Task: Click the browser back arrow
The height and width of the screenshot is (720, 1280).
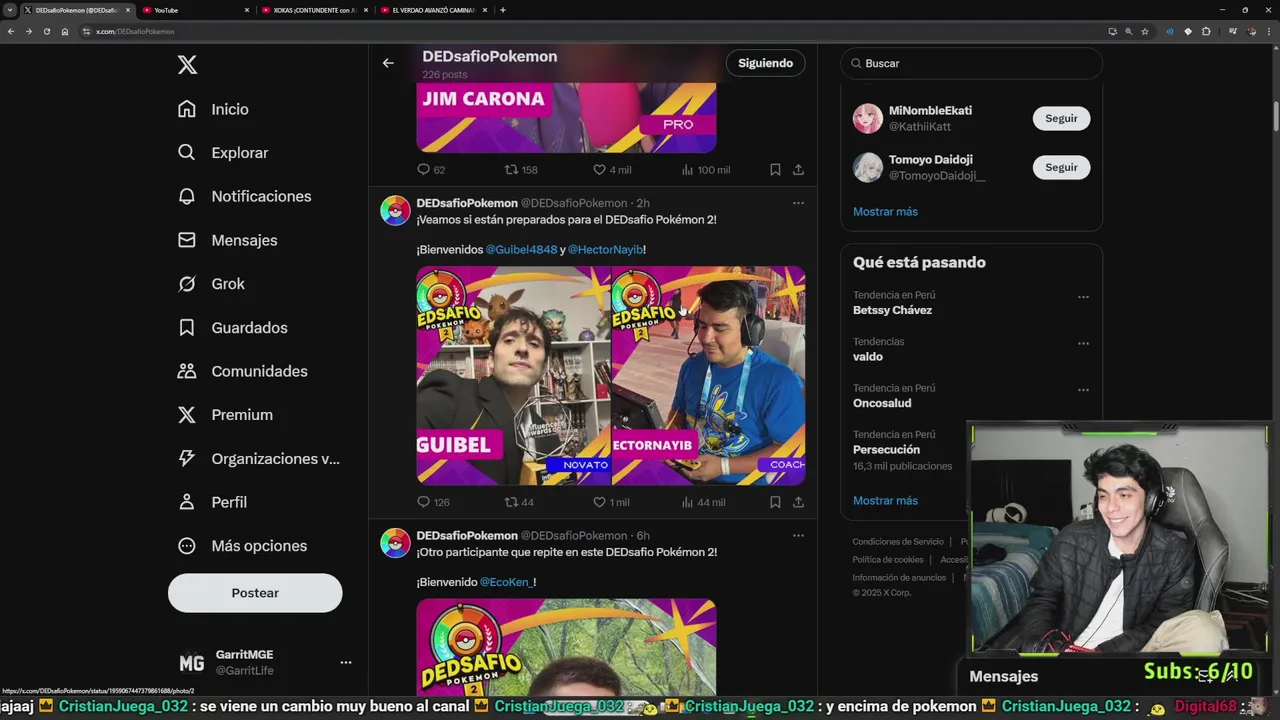Action: click(x=10, y=31)
